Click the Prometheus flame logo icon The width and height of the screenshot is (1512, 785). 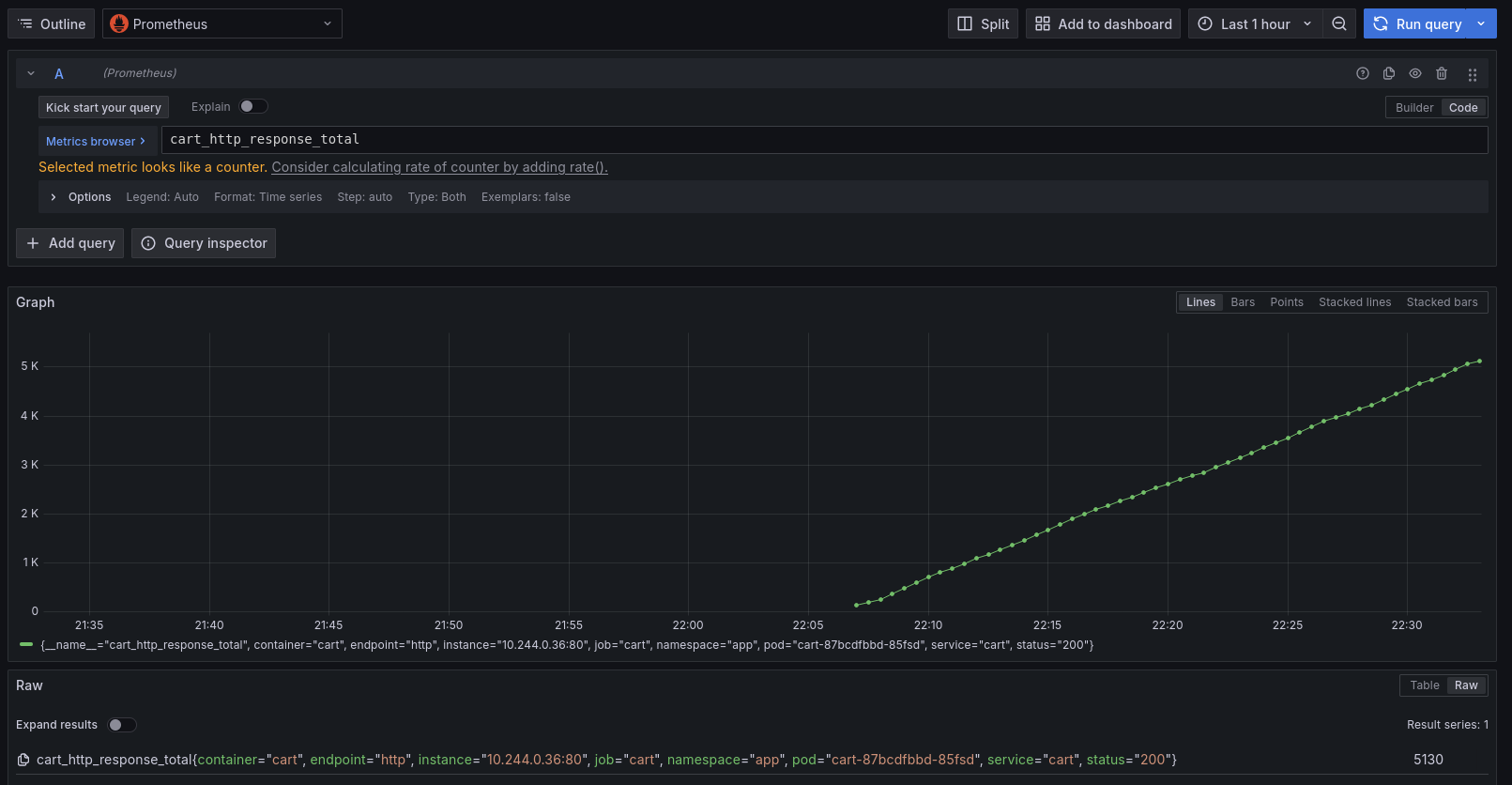coord(119,23)
